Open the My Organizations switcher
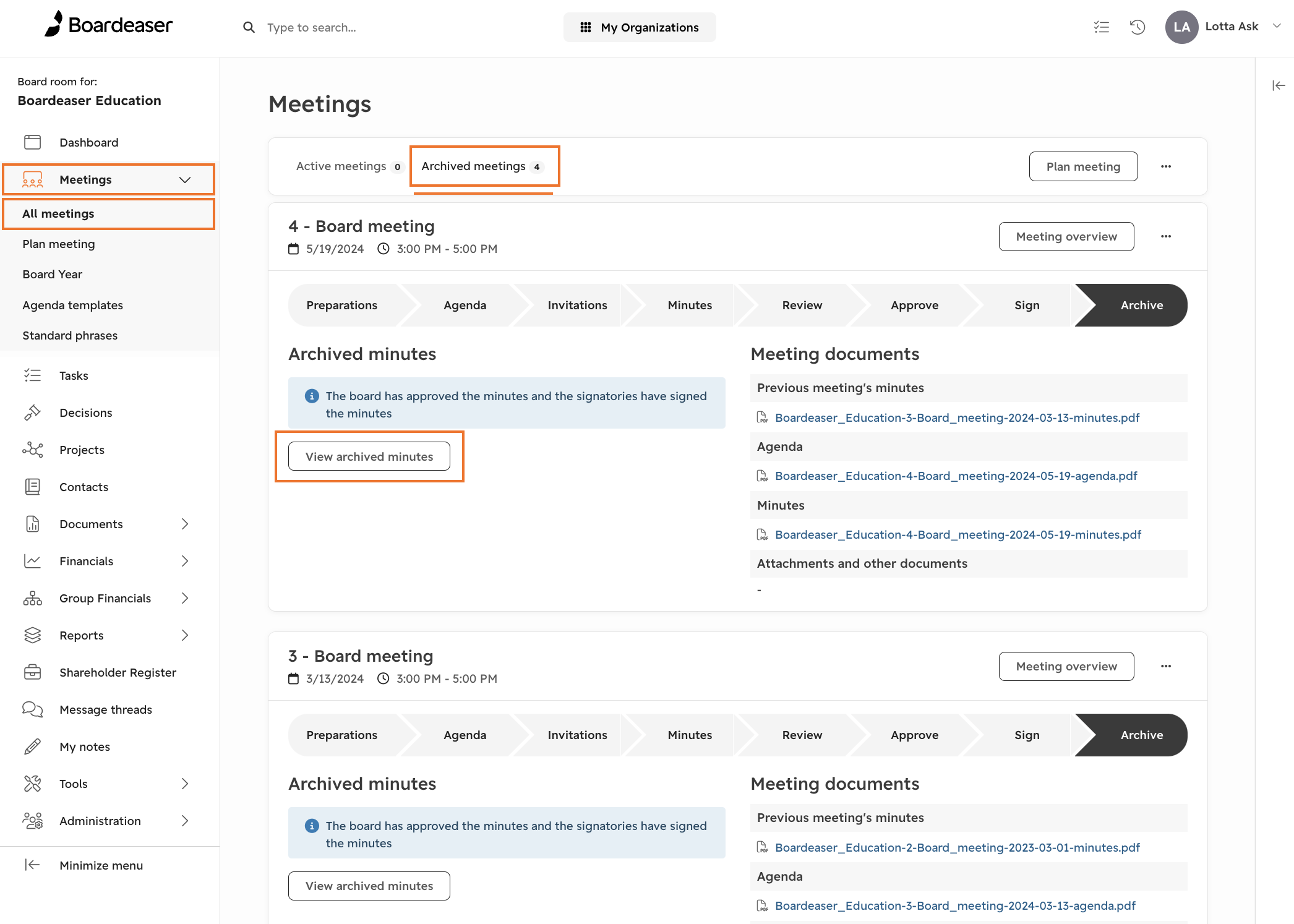The image size is (1294, 924). tap(640, 27)
